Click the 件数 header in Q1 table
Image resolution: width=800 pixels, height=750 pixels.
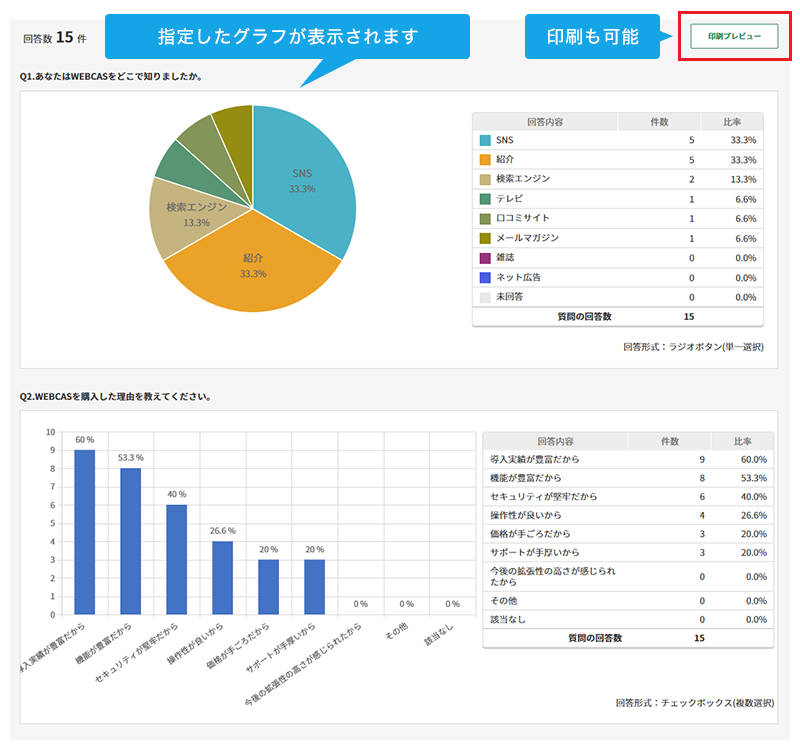(x=659, y=122)
